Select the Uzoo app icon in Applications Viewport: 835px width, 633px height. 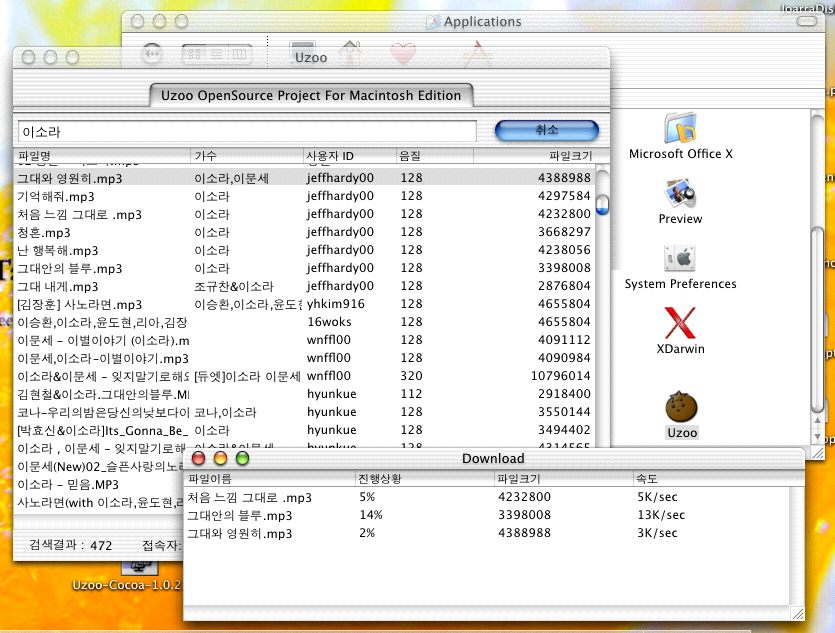pyautogui.click(x=681, y=408)
